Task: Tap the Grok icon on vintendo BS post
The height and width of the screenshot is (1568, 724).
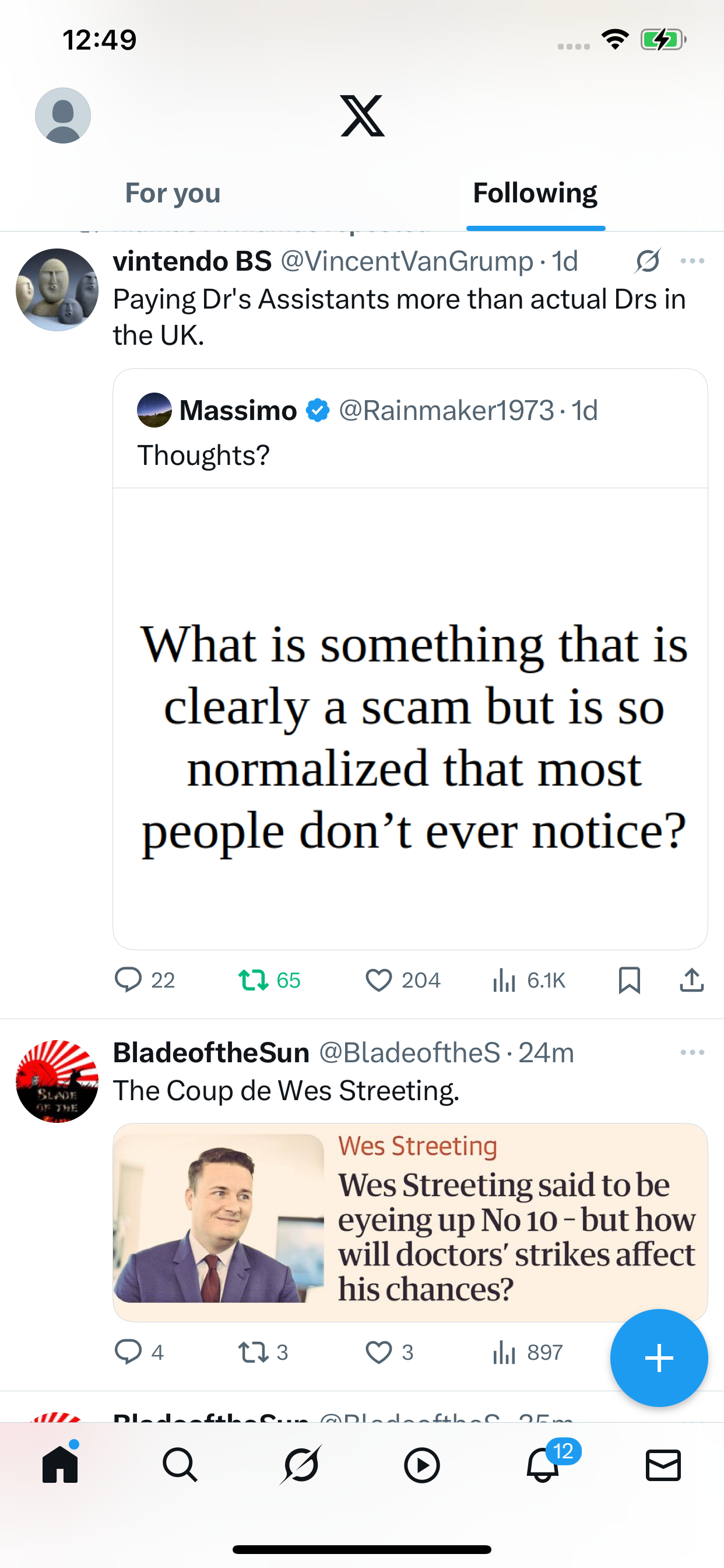Action: 647,261
